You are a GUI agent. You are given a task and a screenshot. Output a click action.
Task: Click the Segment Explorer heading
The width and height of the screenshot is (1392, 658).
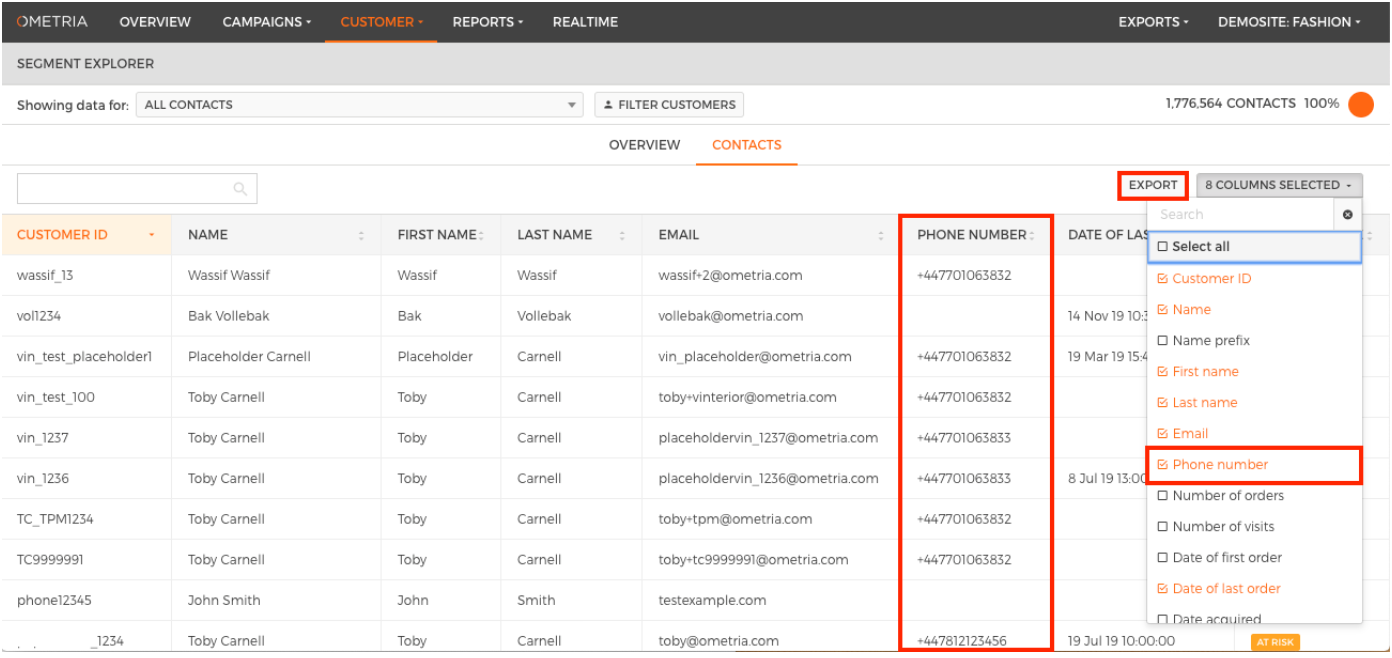(85, 63)
